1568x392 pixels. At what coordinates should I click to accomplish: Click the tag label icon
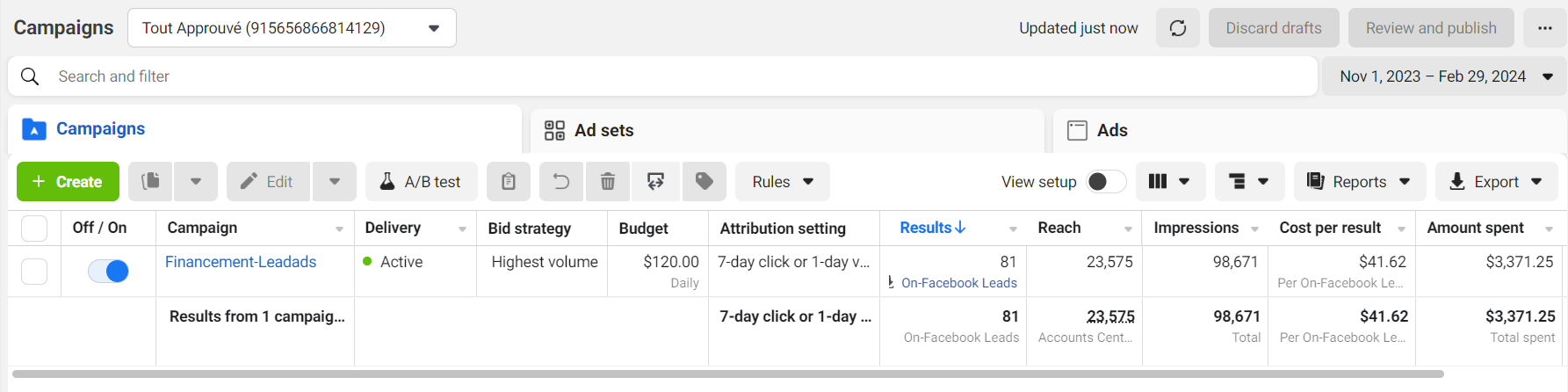click(x=704, y=182)
